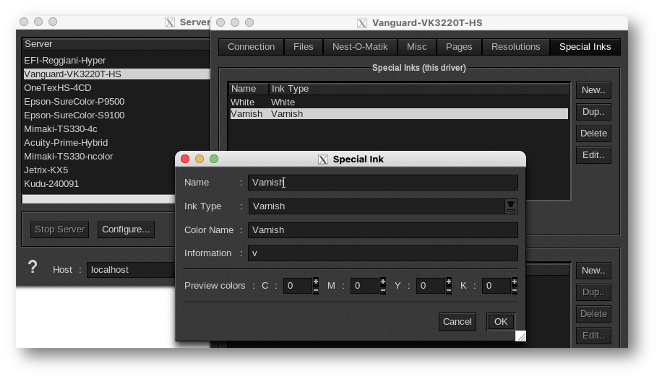The height and width of the screenshot is (379, 659).
Task: Close the Special Ink dialog with red button
Action: coord(185,158)
